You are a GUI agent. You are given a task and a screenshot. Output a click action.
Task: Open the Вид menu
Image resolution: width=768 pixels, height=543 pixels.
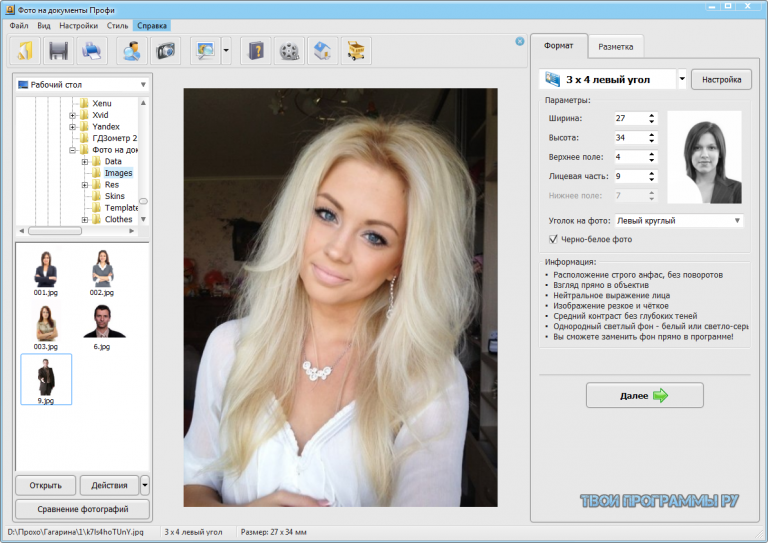pos(44,25)
